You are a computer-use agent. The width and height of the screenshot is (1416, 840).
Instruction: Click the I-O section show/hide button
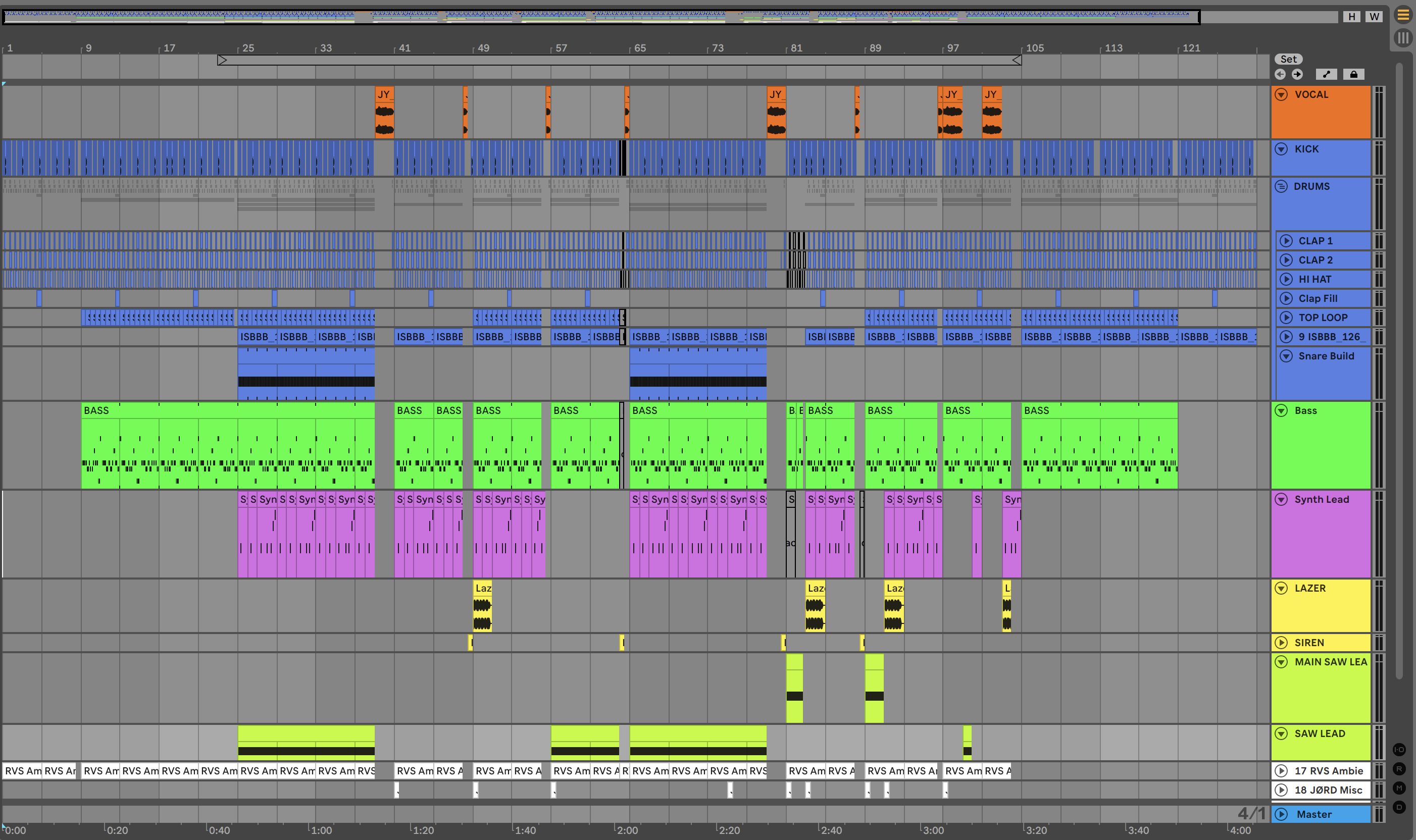click(1399, 750)
